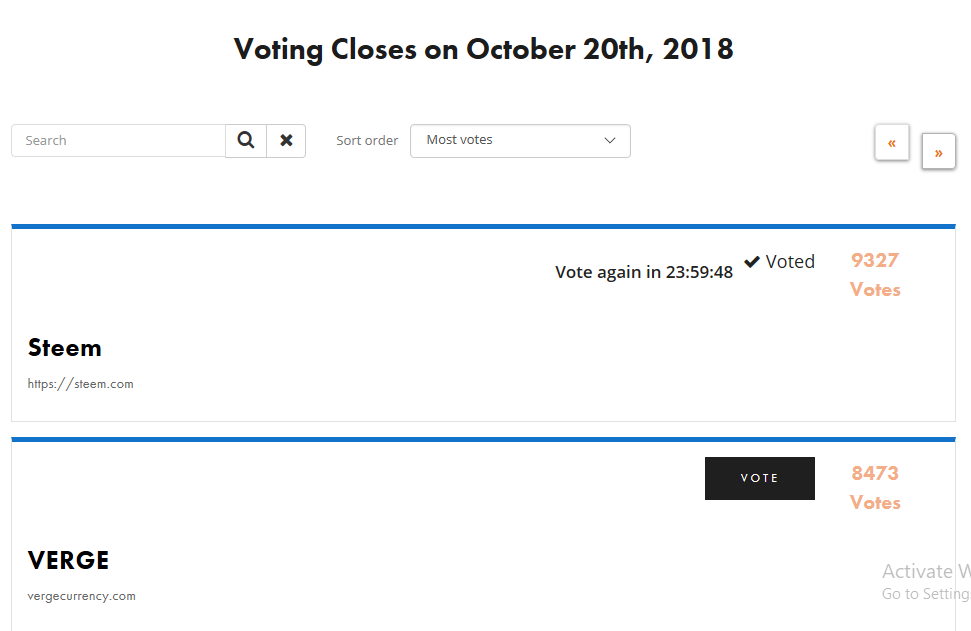Click the 8473 Votes count
The width and height of the screenshot is (971, 631).
coord(875,487)
